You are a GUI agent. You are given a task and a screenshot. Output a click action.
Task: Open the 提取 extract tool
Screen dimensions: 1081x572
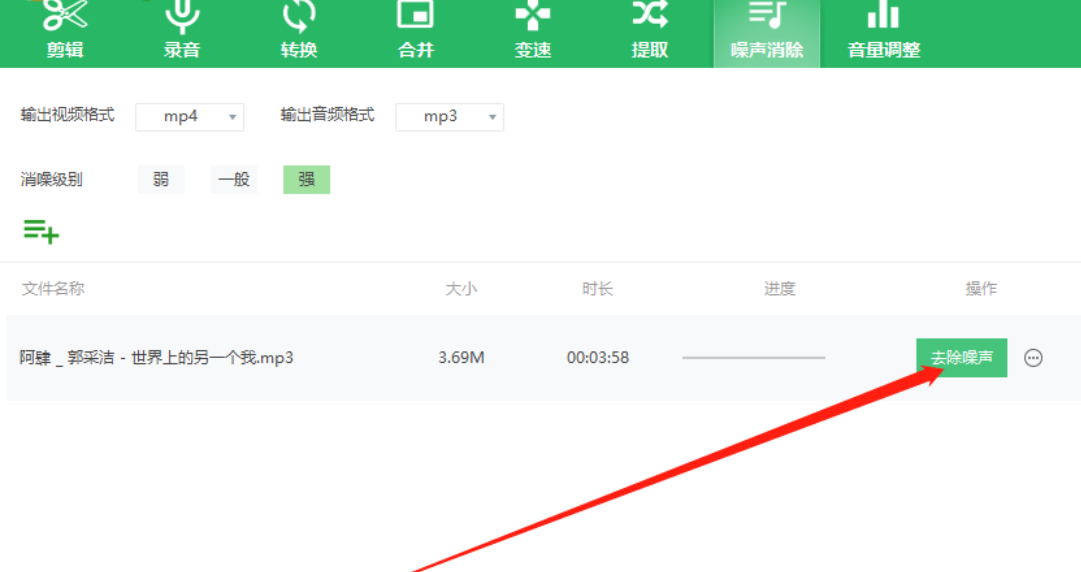point(649,31)
